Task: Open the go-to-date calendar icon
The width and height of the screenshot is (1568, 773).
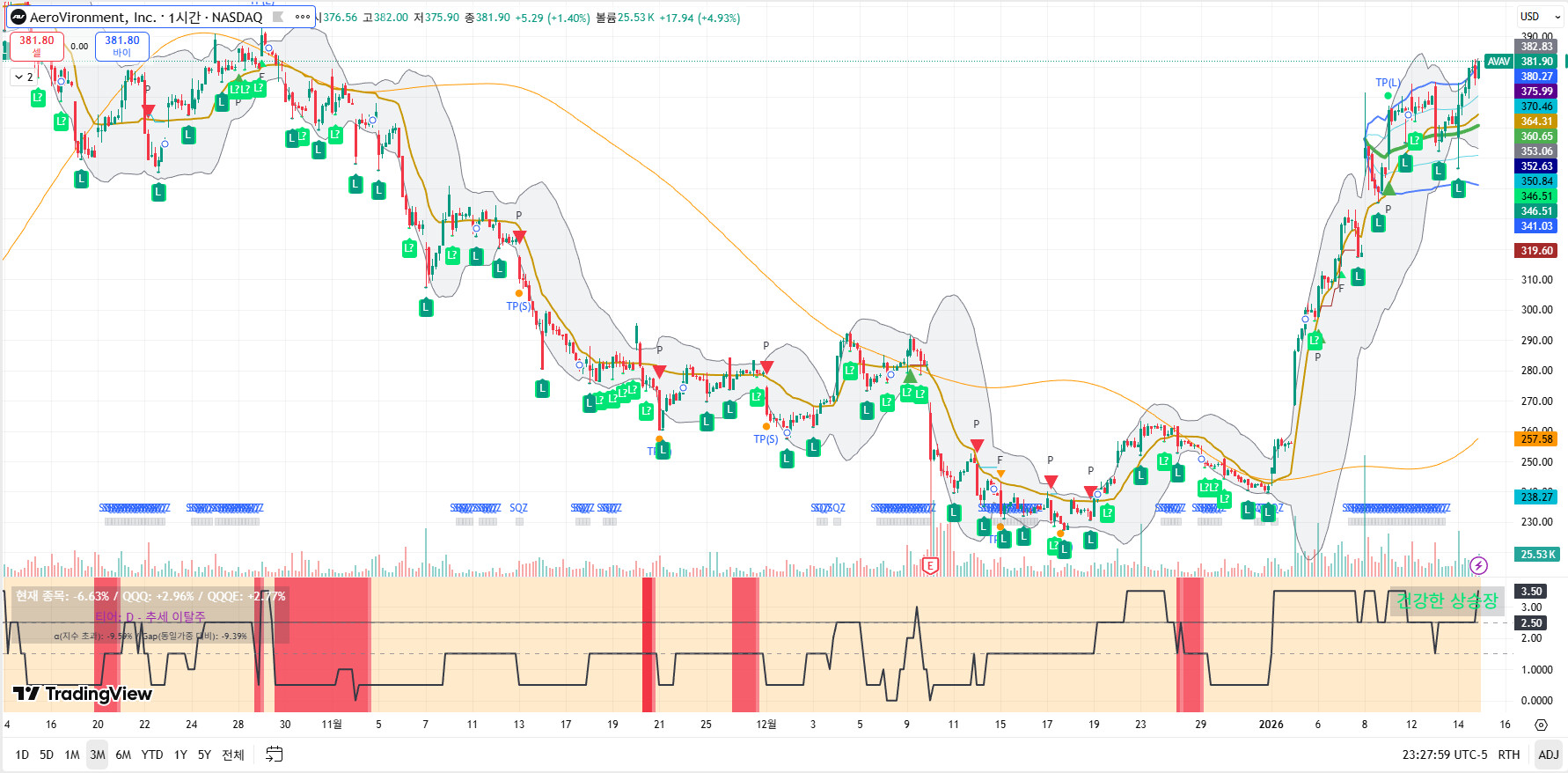Action: pos(275,755)
